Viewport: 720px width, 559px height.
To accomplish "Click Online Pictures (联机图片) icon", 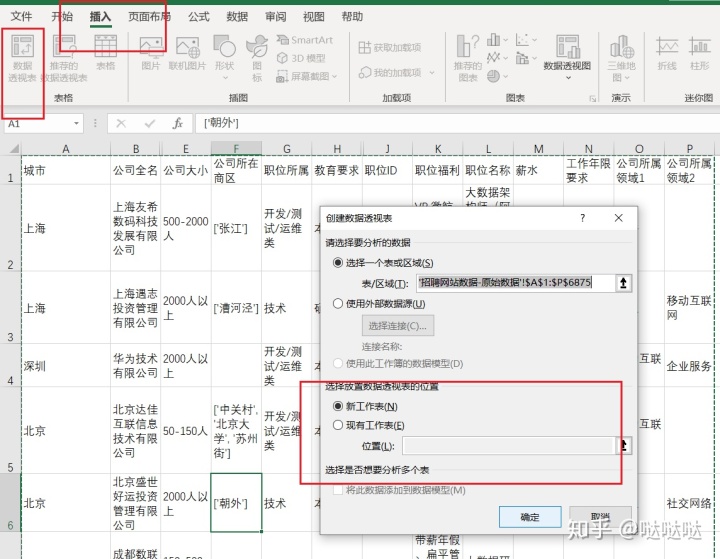I will 187,53.
